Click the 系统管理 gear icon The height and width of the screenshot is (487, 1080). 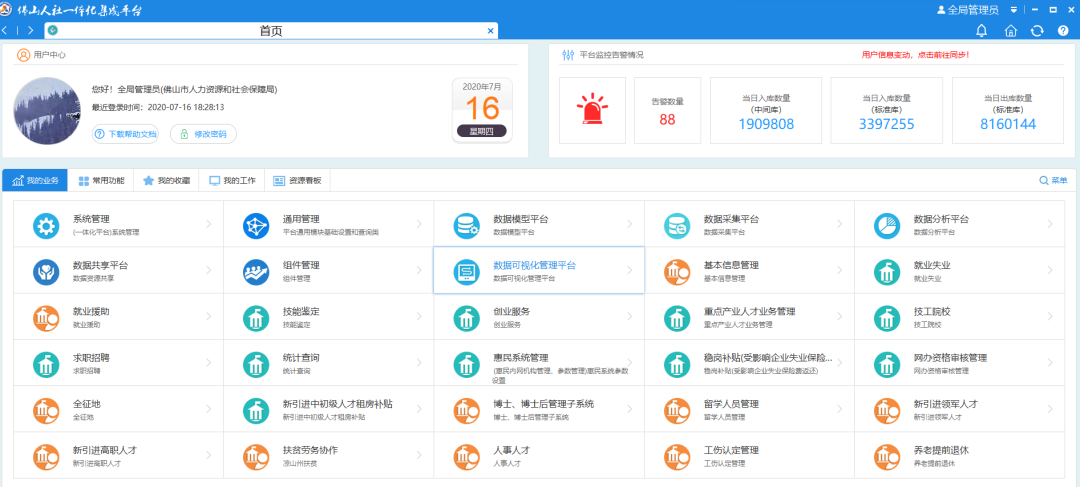tap(46, 225)
